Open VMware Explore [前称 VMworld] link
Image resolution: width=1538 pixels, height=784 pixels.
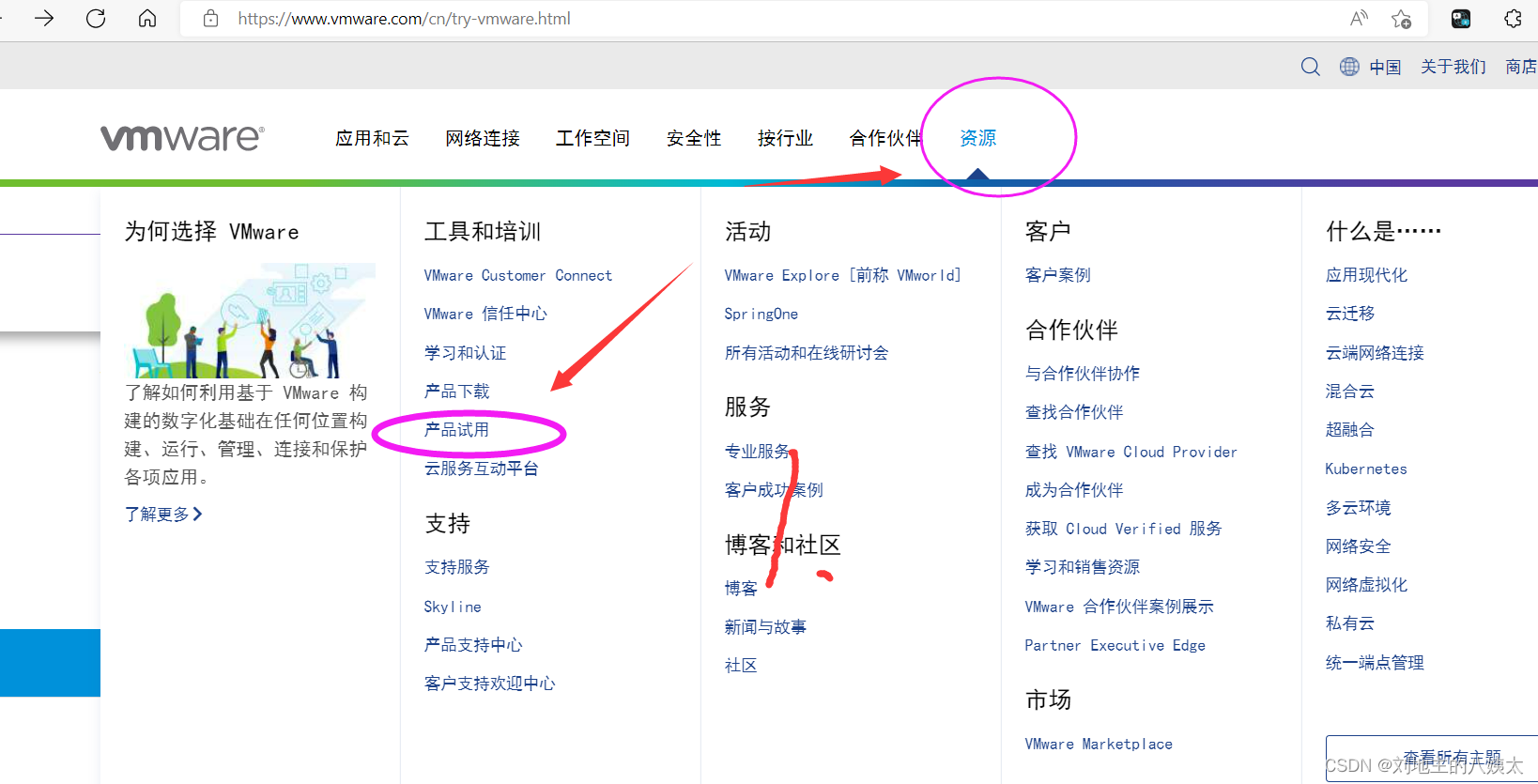click(843, 275)
